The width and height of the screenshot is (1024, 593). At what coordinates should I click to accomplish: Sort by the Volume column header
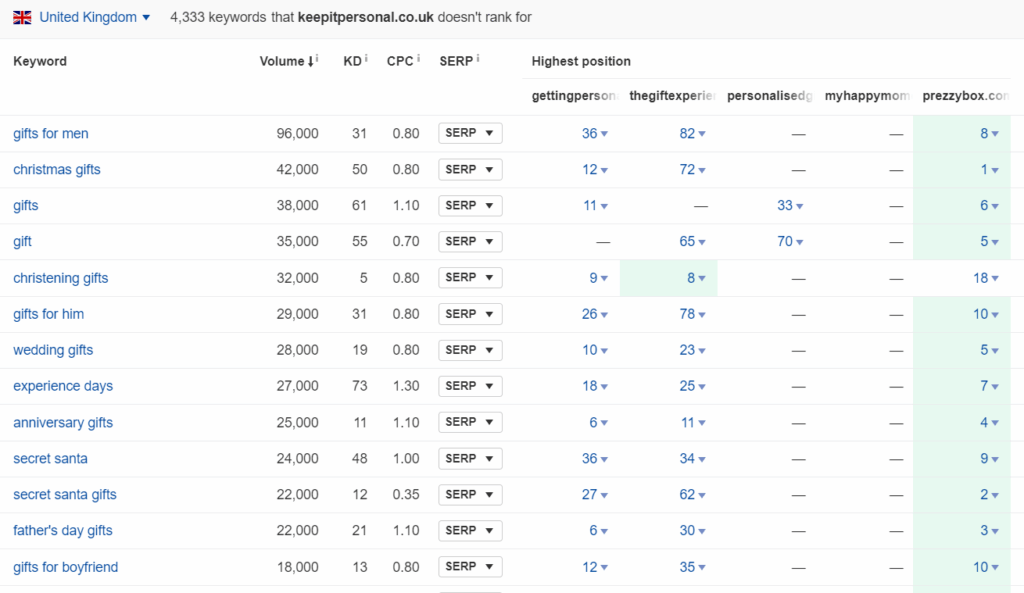(285, 61)
